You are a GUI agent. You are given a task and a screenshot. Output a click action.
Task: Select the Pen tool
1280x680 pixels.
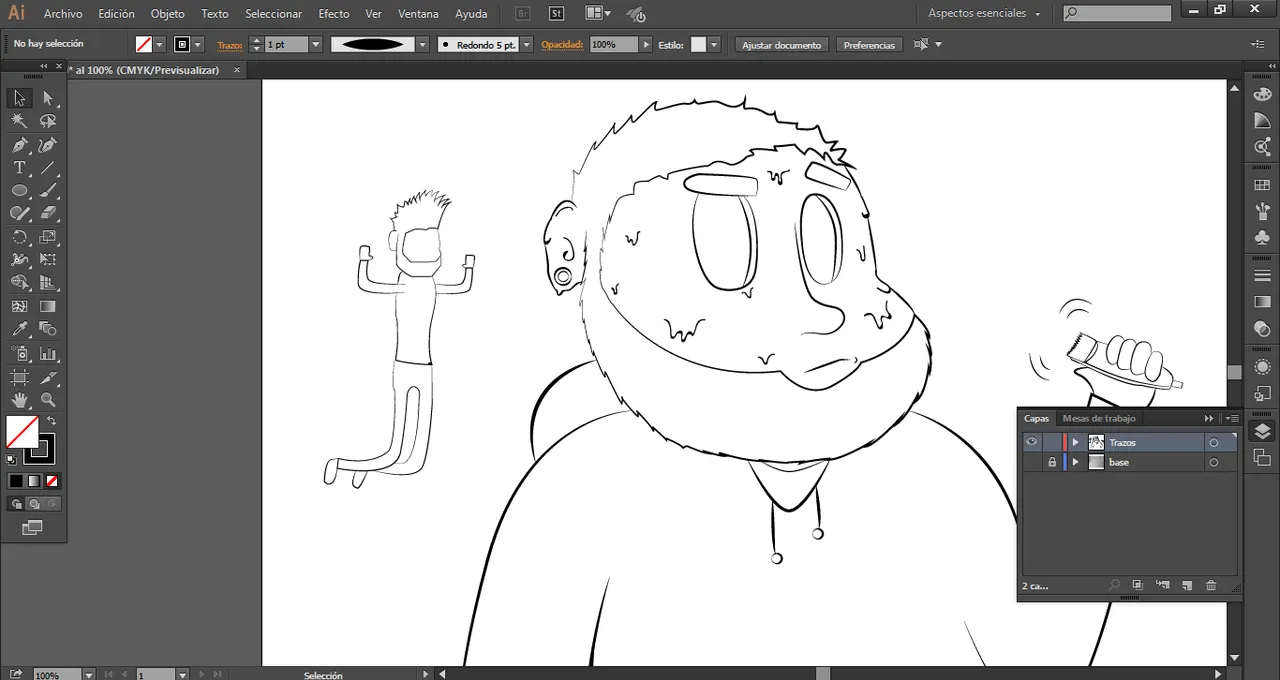[x=19, y=145]
